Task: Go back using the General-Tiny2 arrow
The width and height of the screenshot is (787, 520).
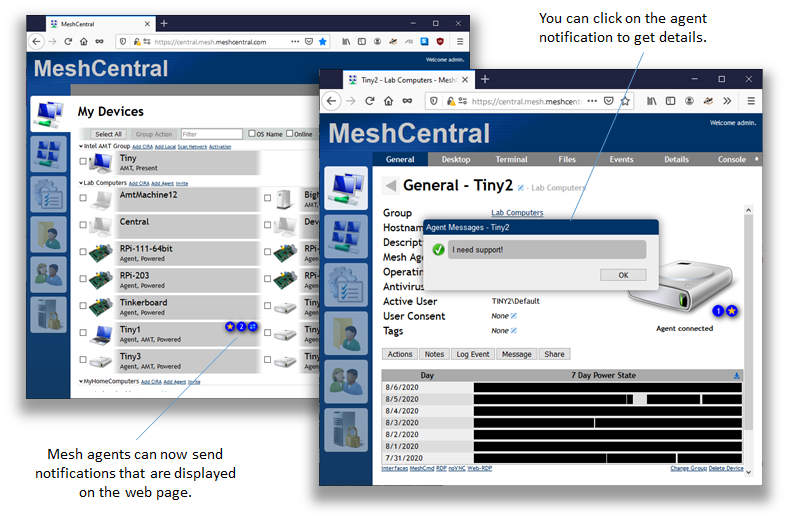Action: tap(390, 185)
